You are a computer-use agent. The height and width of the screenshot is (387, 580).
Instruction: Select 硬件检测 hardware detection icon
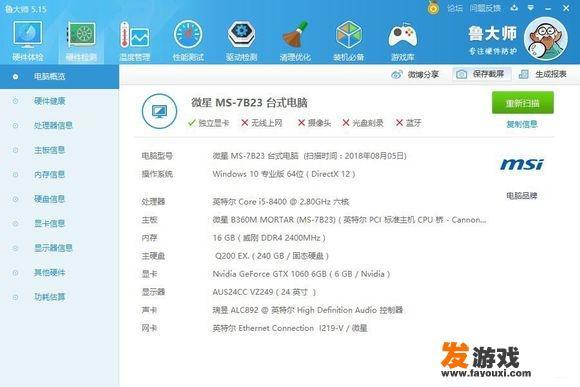pos(81,41)
